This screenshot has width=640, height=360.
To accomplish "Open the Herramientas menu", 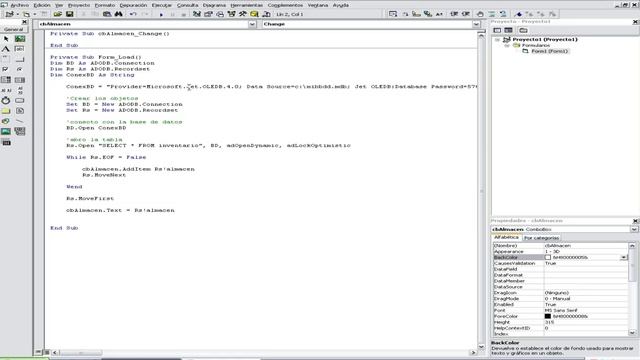I will coord(247,5).
